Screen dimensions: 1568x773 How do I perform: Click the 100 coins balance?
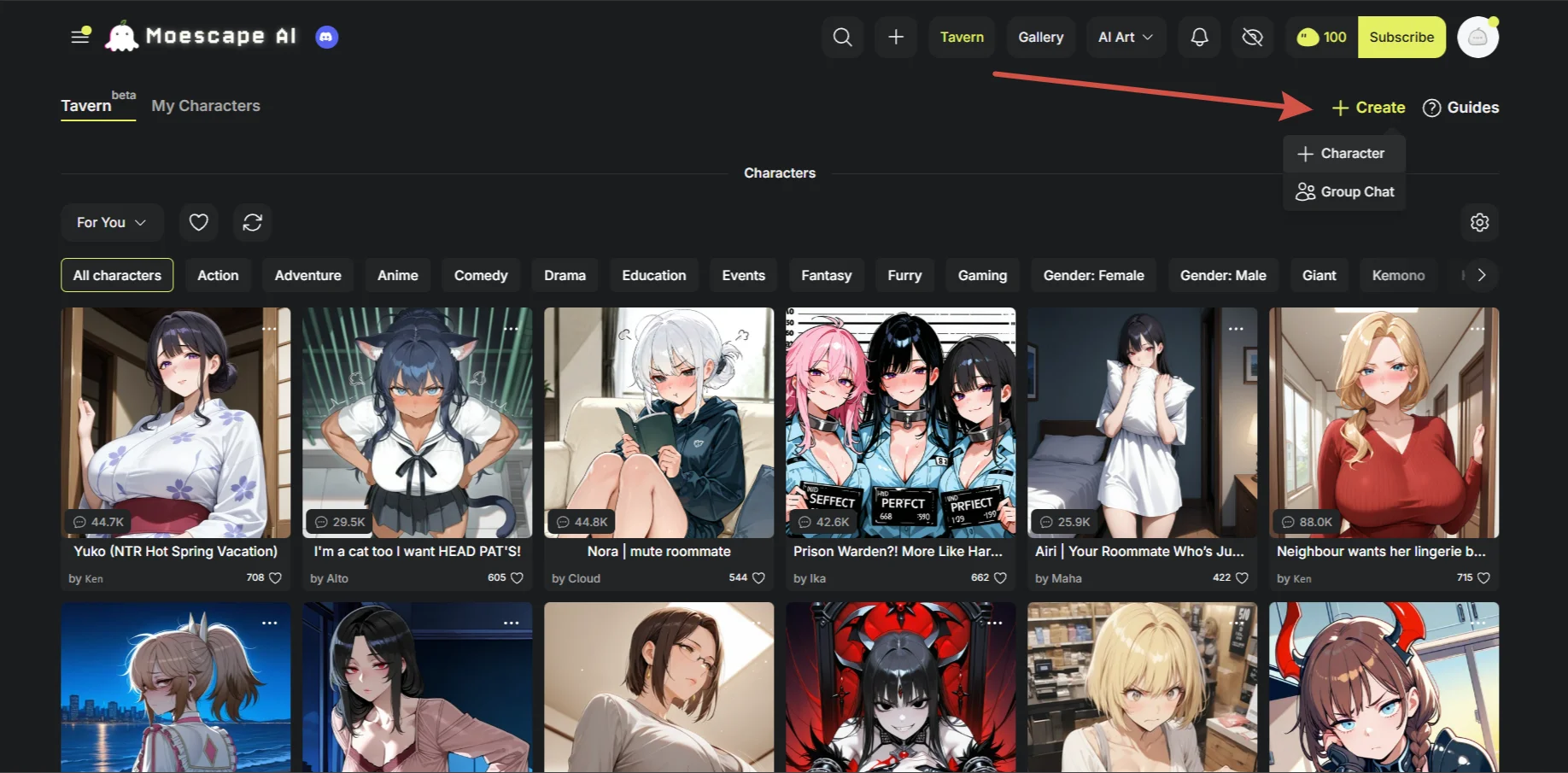coord(1322,37)
